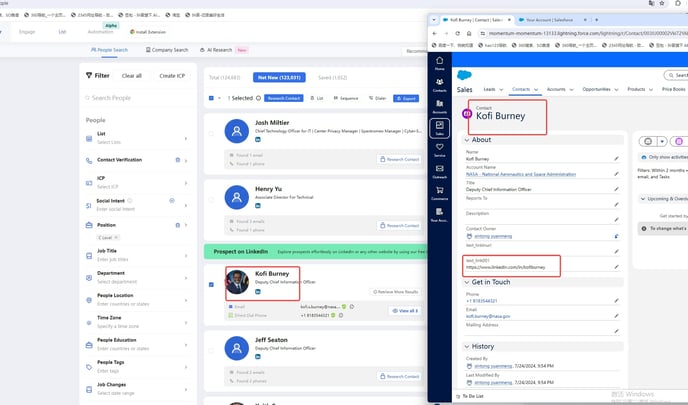Screen dimensions: 688x405
Task: Switch to People Search tab
Action: coord(109,50)
